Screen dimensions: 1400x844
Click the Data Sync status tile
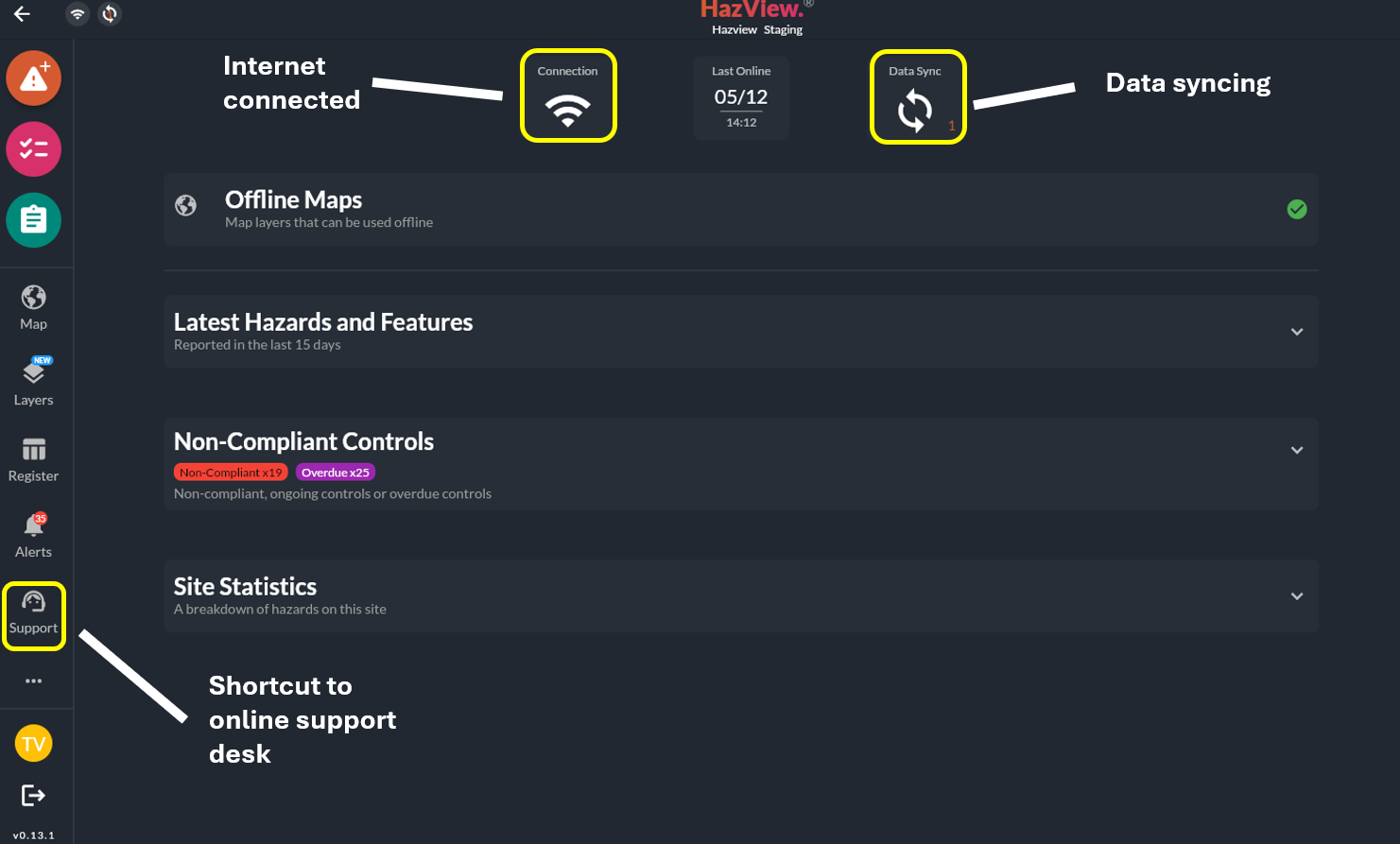click(x=917, y=97)
